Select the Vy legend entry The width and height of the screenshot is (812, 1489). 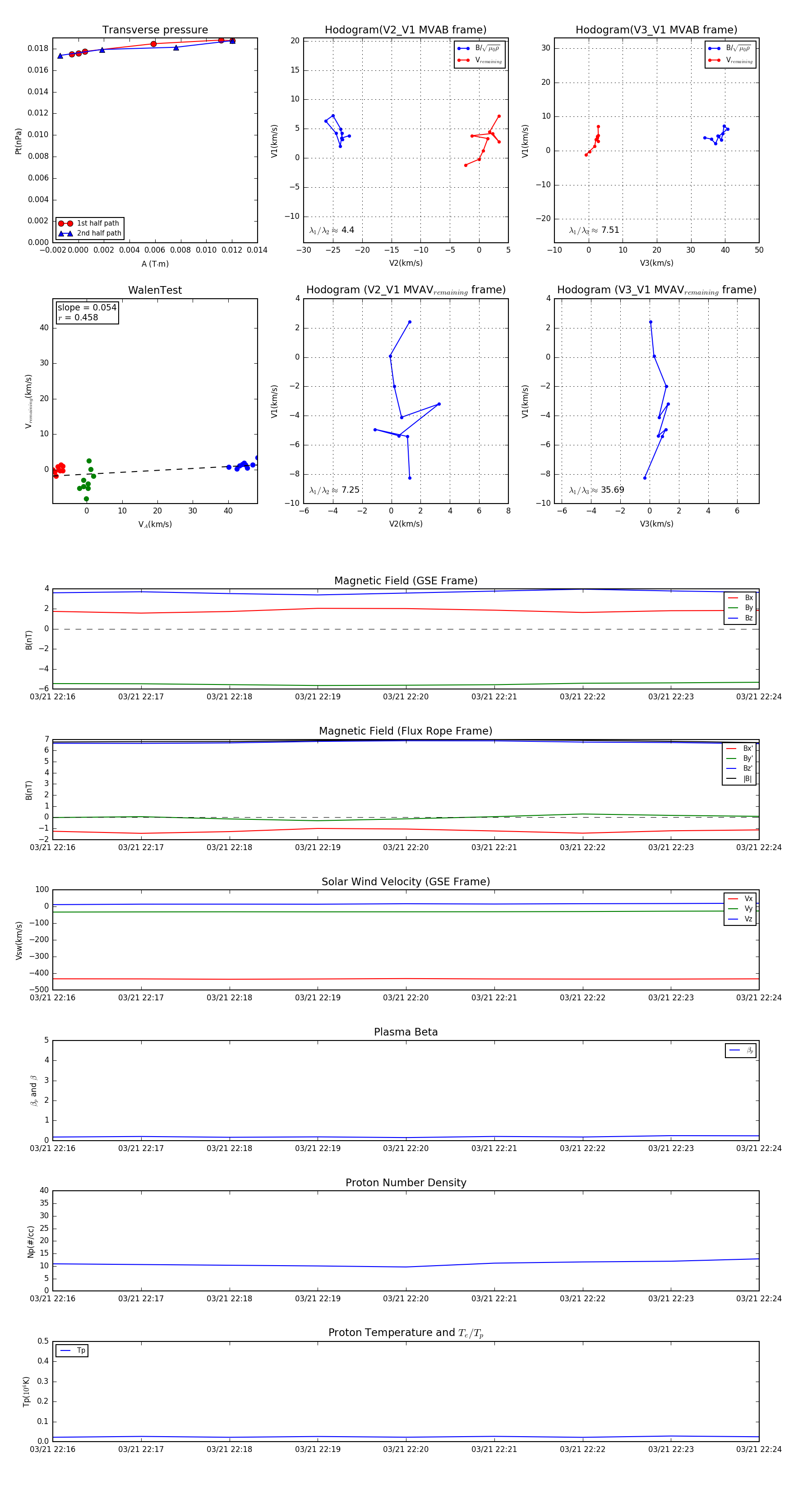[740, 909]
